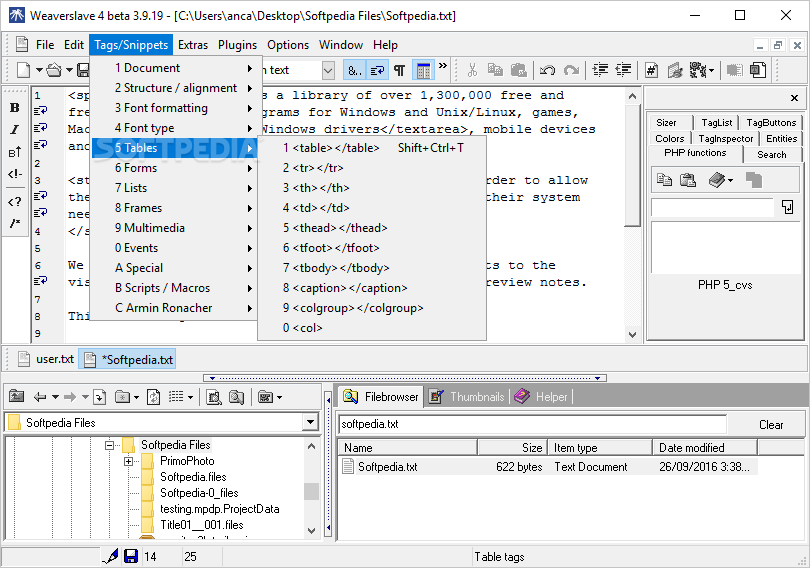Sort by the Date modified column header

(x=705, y=448)
